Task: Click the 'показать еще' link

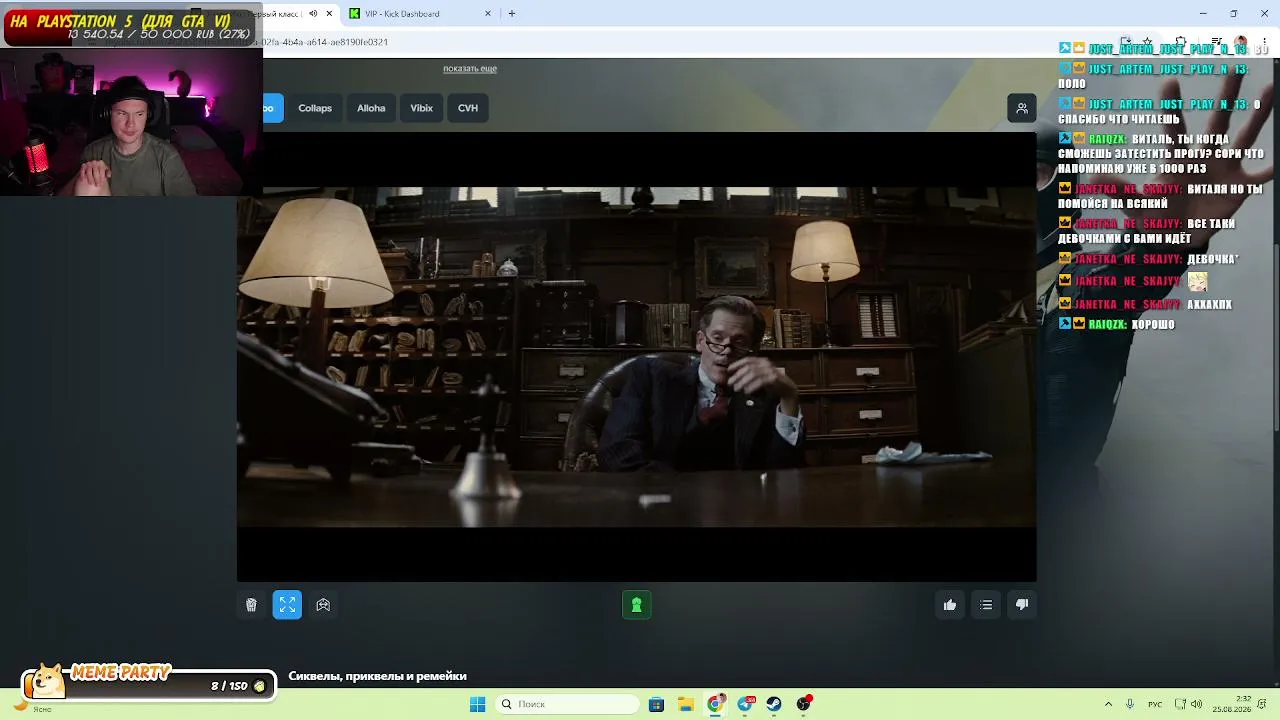Action: pyautogui.click(x=470, y=69)
